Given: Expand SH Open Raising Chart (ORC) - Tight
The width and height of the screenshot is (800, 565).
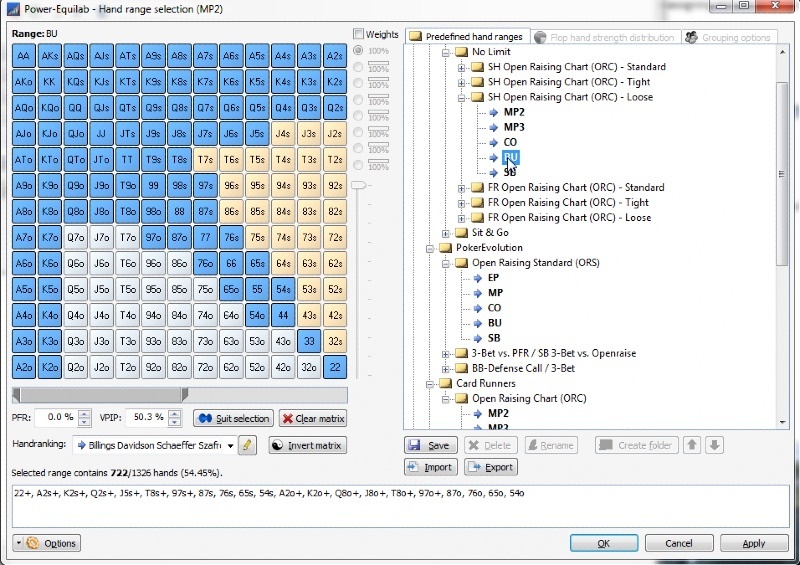Looking at the screenshot, I should pos(462,82).
